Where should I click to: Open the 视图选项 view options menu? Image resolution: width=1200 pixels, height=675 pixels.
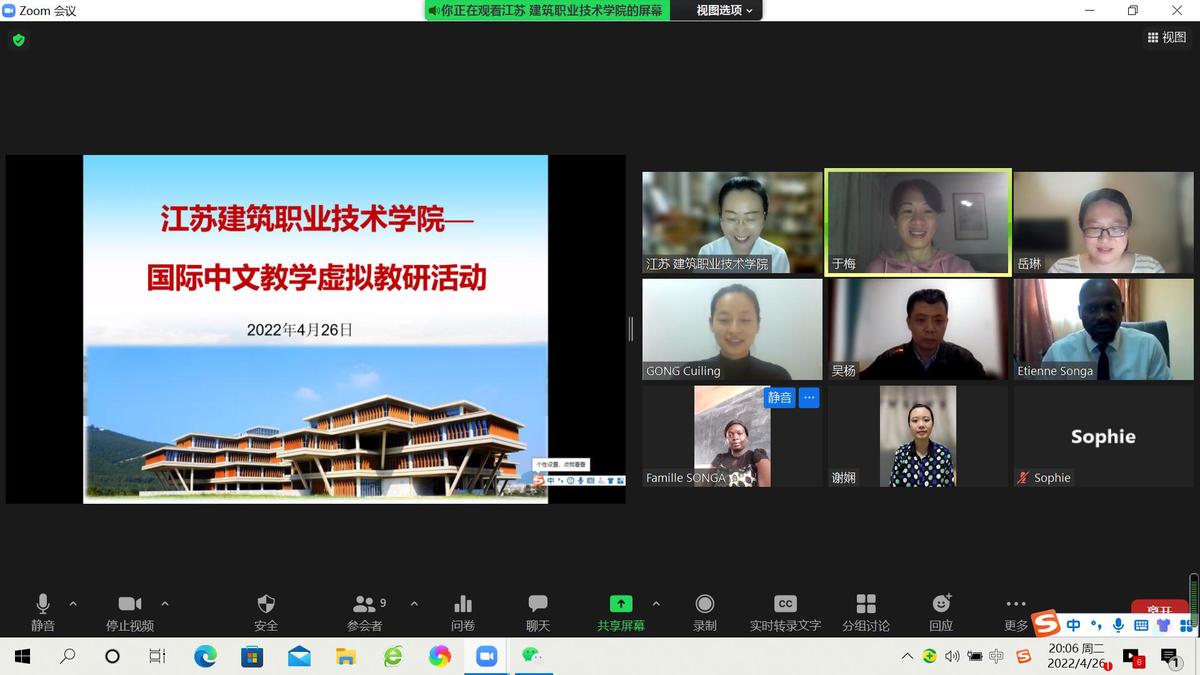tap(724, 10)
